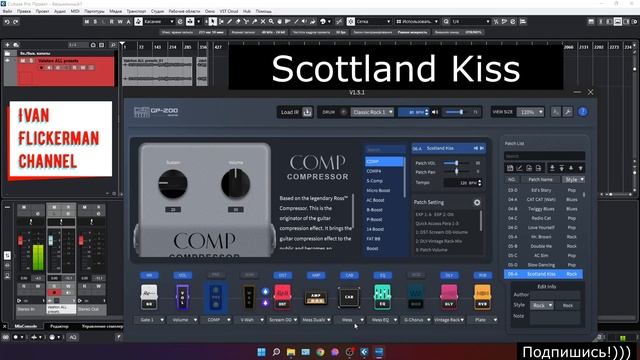640x360 pixels.
Task: Click the rename patch pencil icon
Action: click(x=519, y=168)
